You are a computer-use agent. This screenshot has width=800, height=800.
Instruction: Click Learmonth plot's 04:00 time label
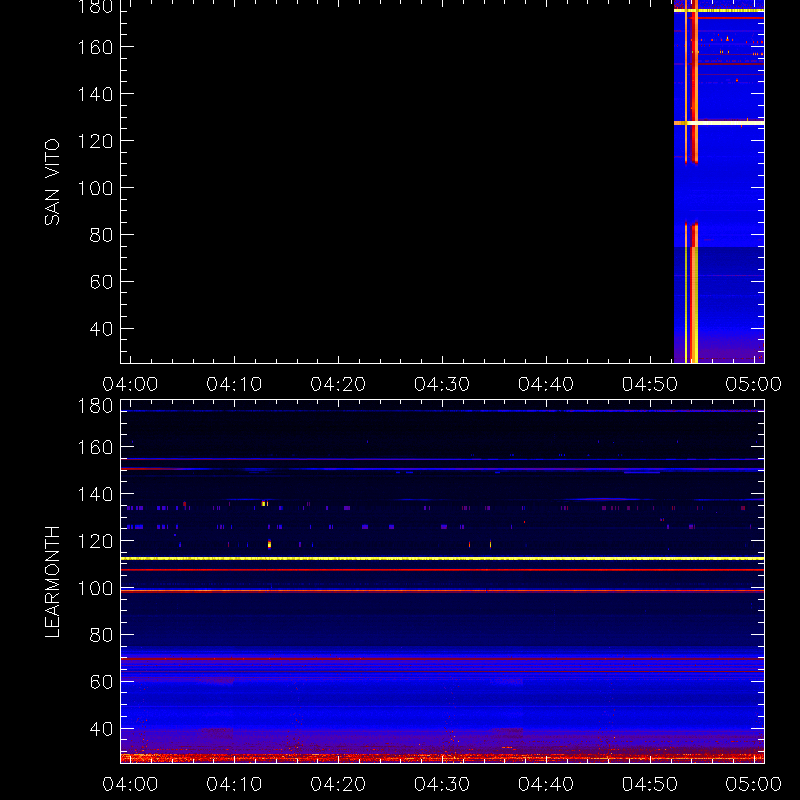click(x=130, y=784)
